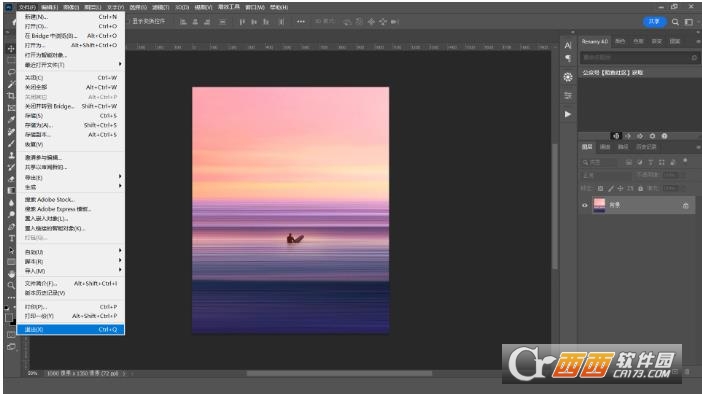Open the layer blend mode dropdown

(x=607, y=175)
